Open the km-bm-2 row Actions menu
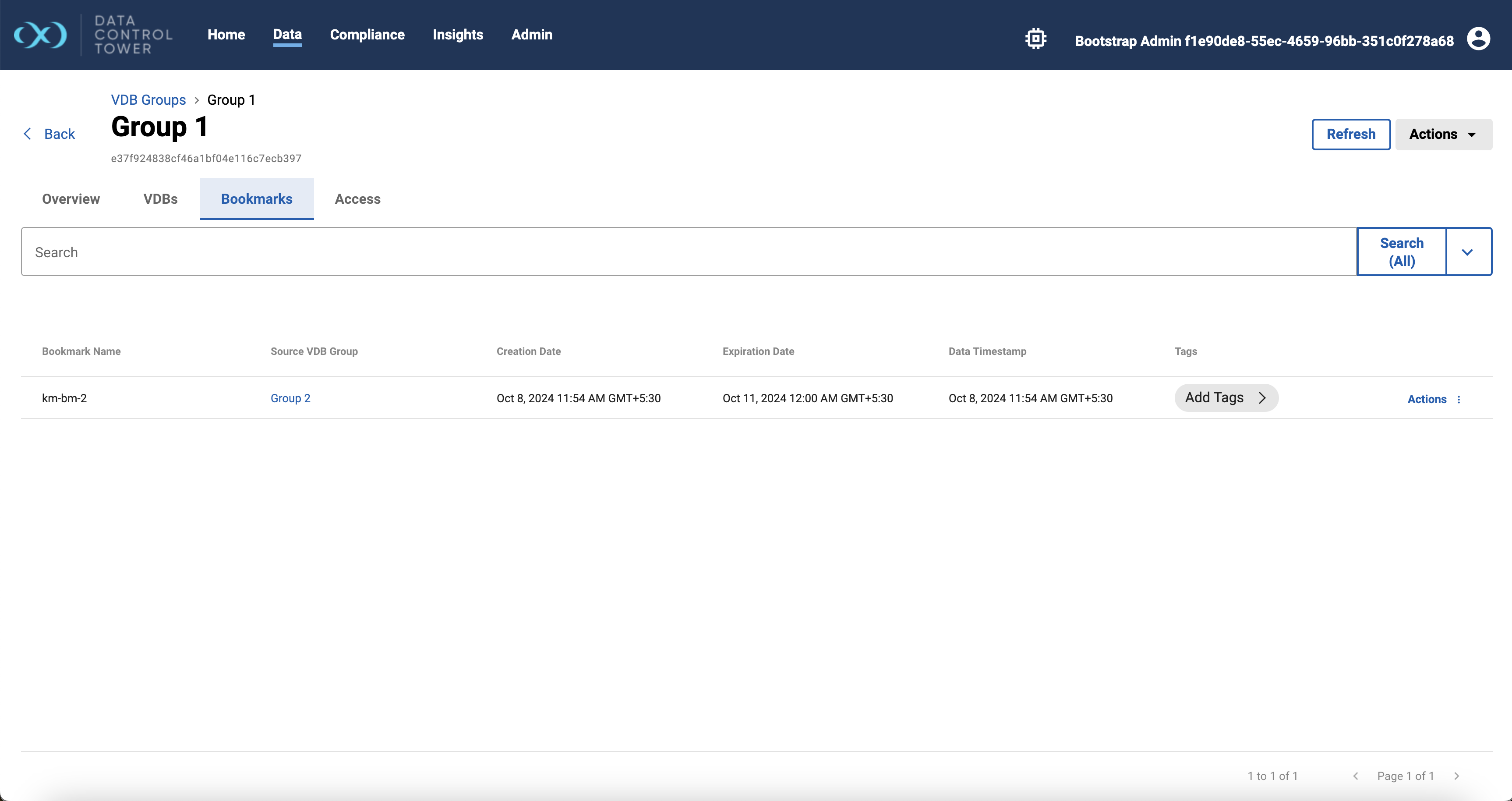 [1426, 399]
